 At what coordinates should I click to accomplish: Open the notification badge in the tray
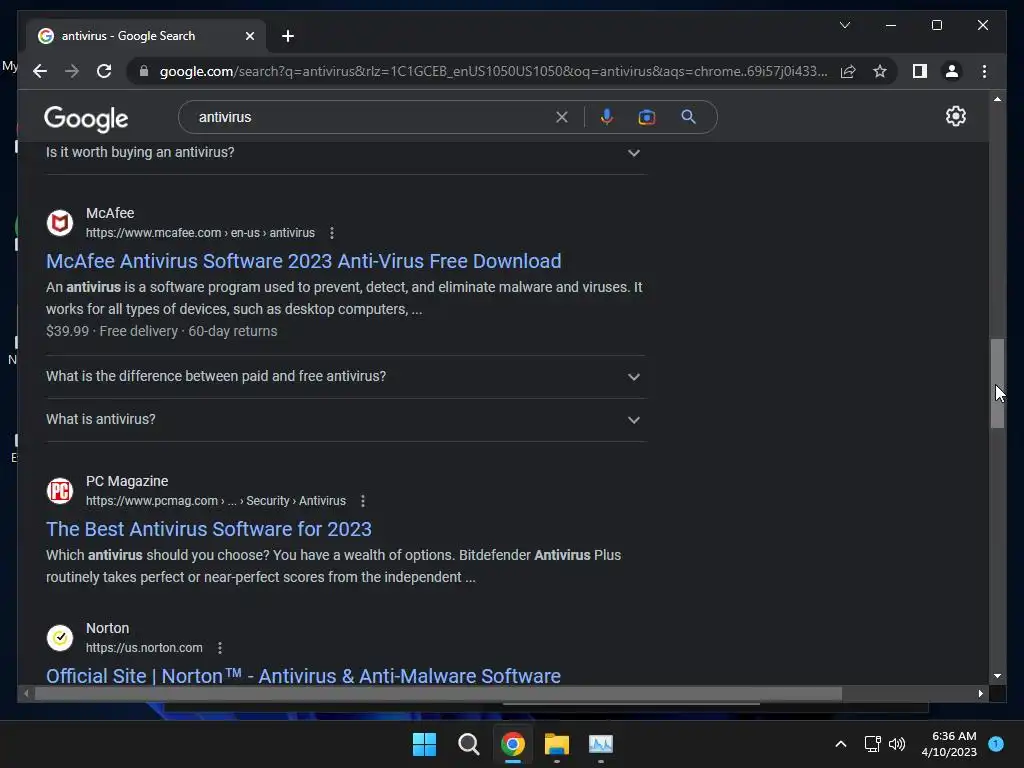(996, 744)
